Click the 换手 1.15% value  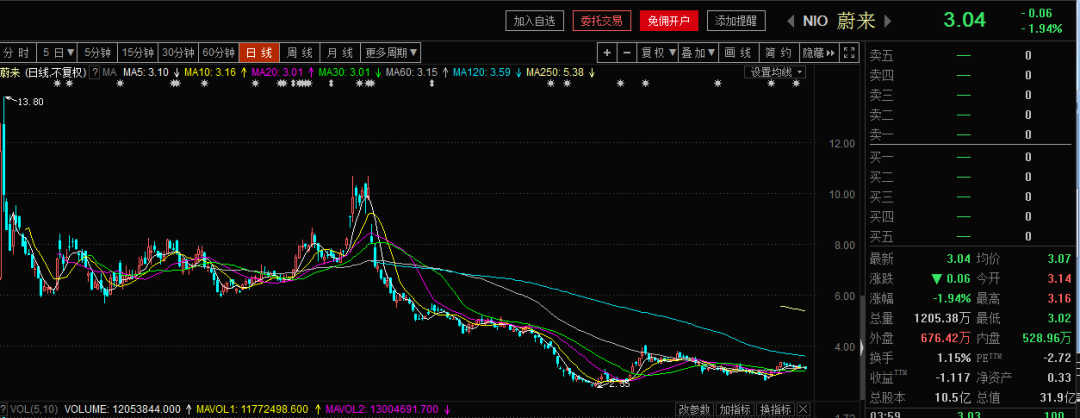[953, 358]
